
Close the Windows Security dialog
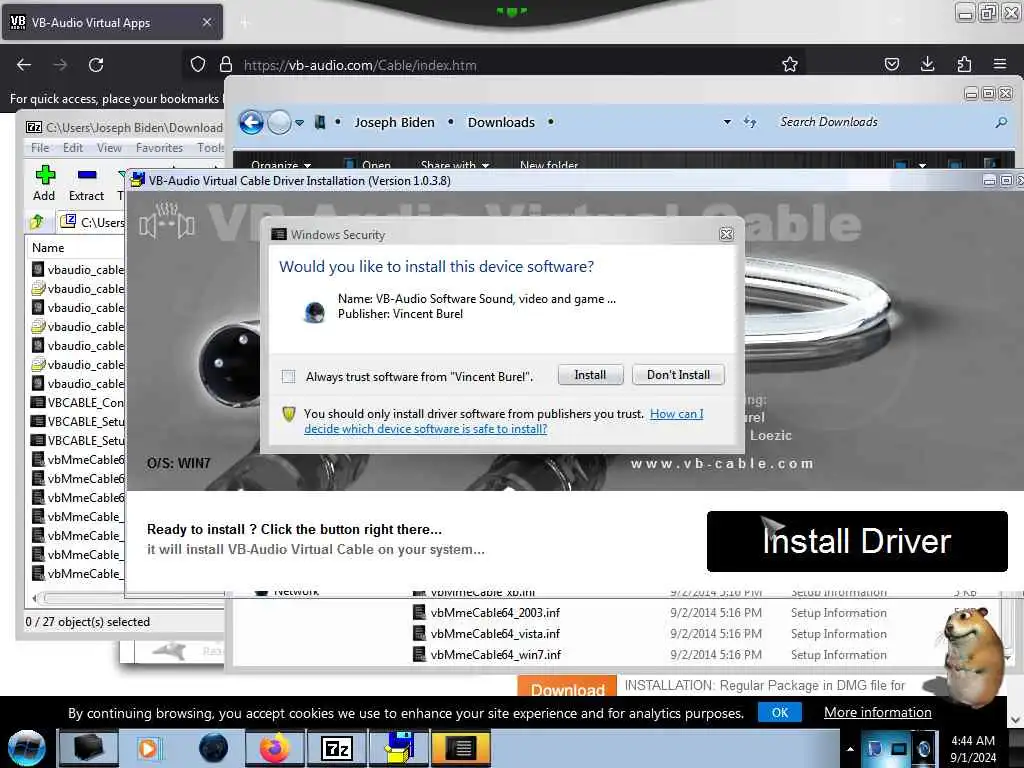pyautogui.click(x=726, y=234)
